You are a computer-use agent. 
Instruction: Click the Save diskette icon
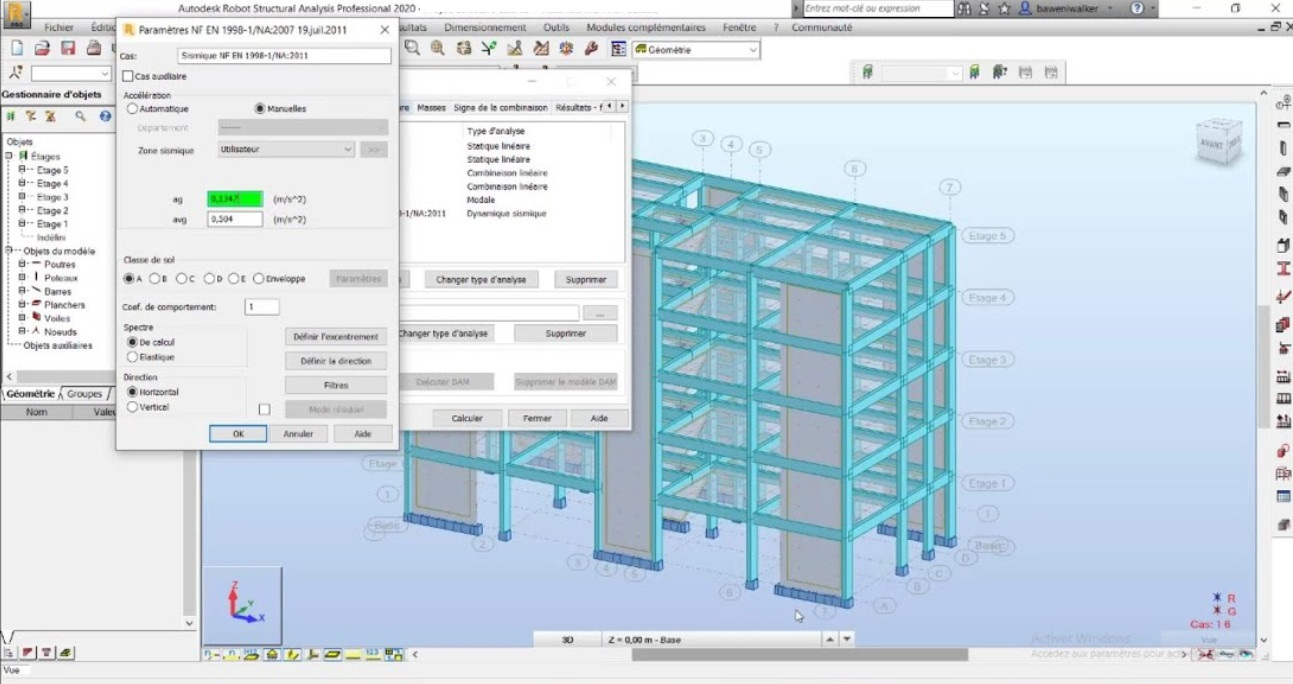point(68,48)
